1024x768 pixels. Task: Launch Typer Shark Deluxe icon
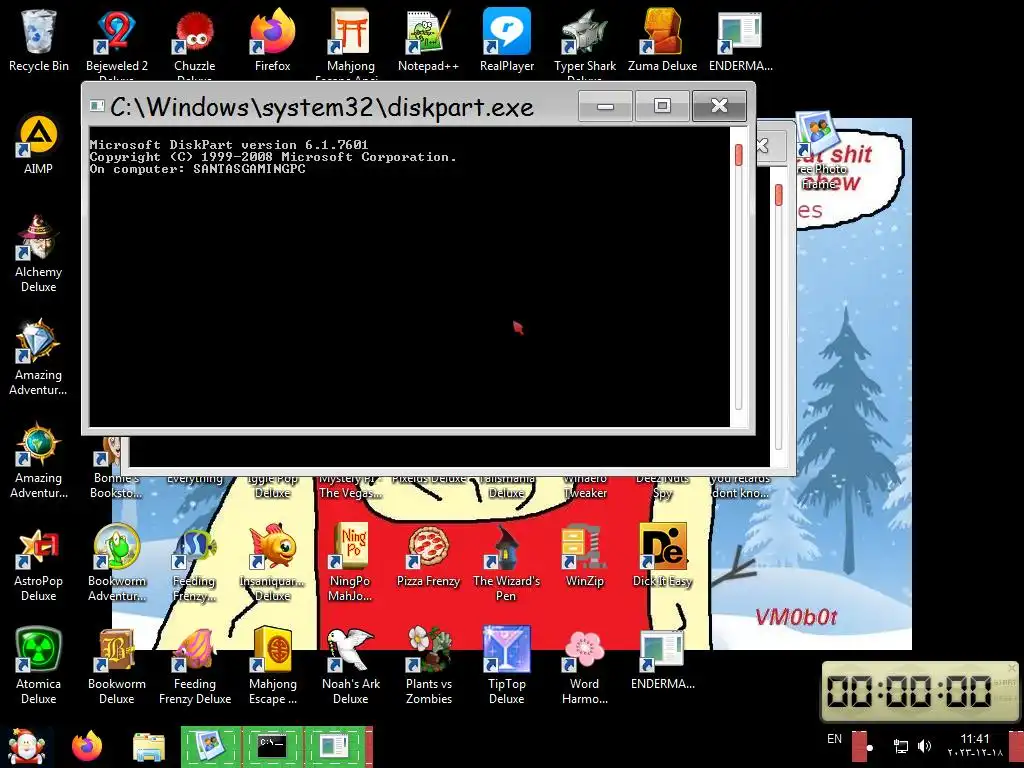584,40
